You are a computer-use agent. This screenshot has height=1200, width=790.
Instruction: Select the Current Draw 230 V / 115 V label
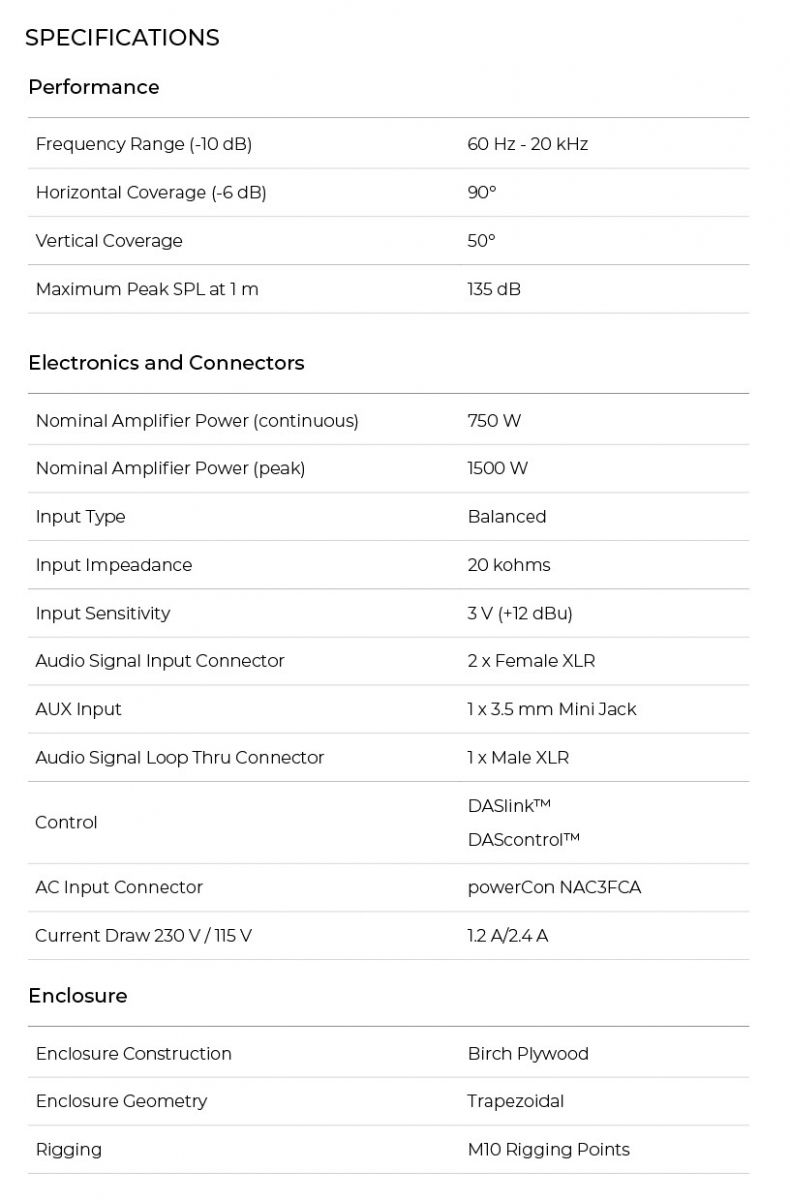point(144,936)
